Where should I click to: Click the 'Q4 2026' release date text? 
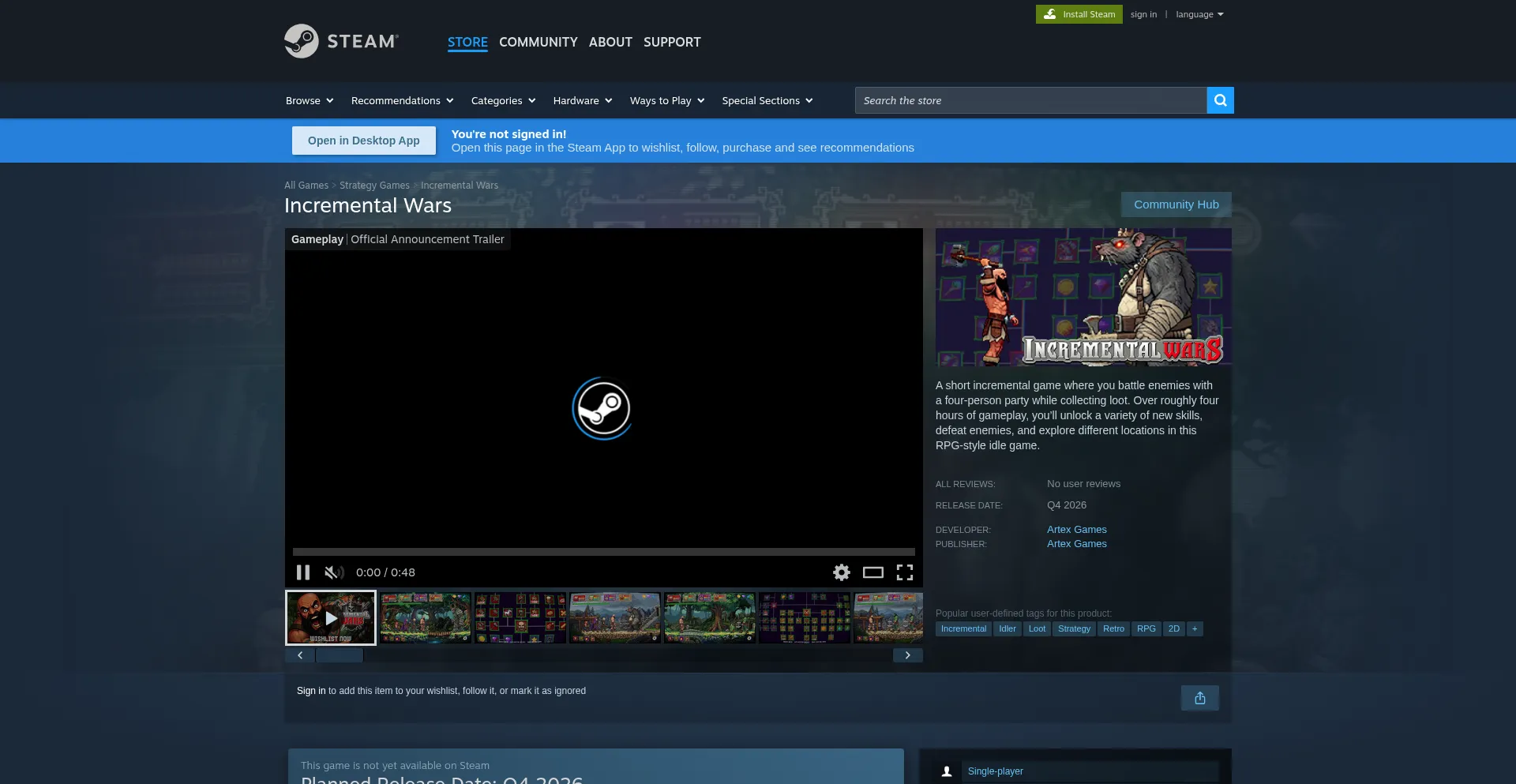pos(1067,505)
